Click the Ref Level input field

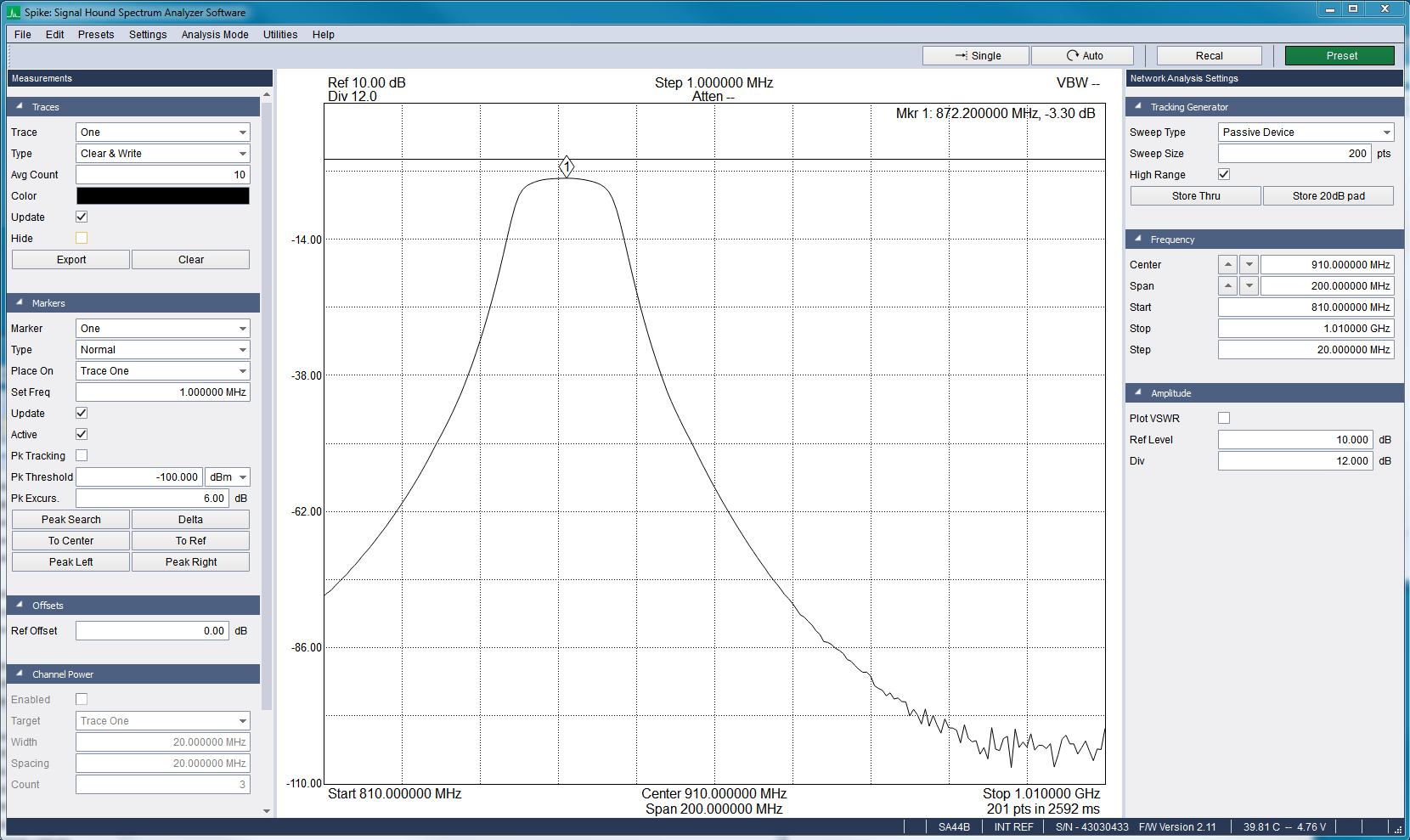coord(1295,440)
